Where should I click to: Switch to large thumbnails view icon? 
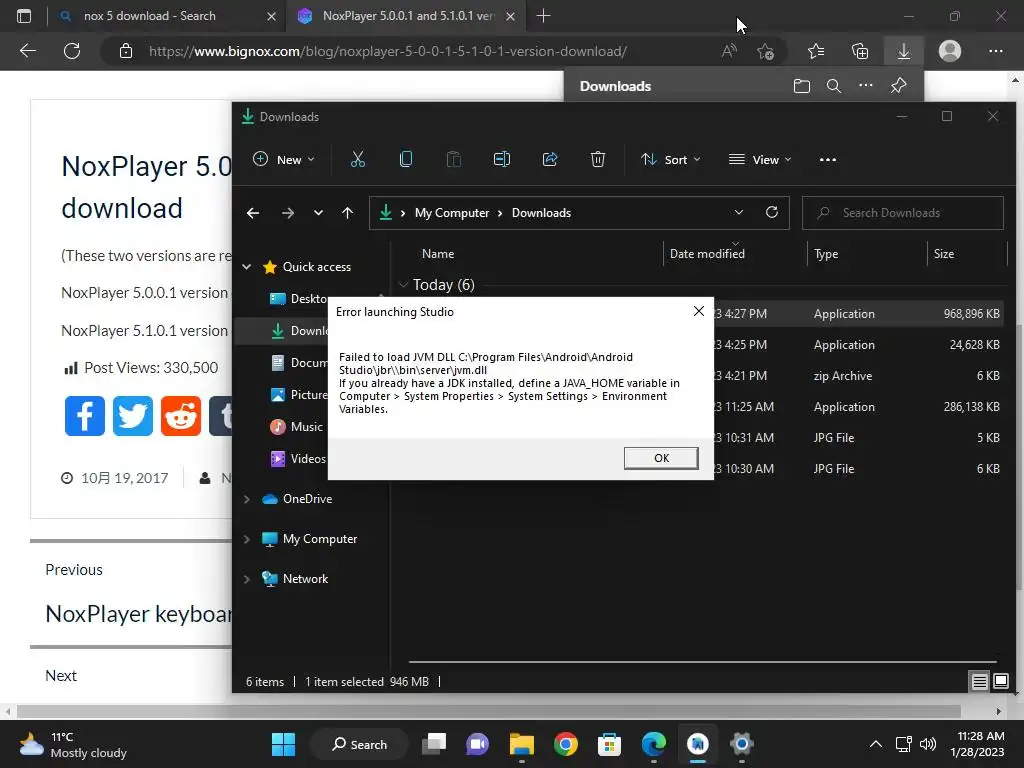pos(1000,682)
